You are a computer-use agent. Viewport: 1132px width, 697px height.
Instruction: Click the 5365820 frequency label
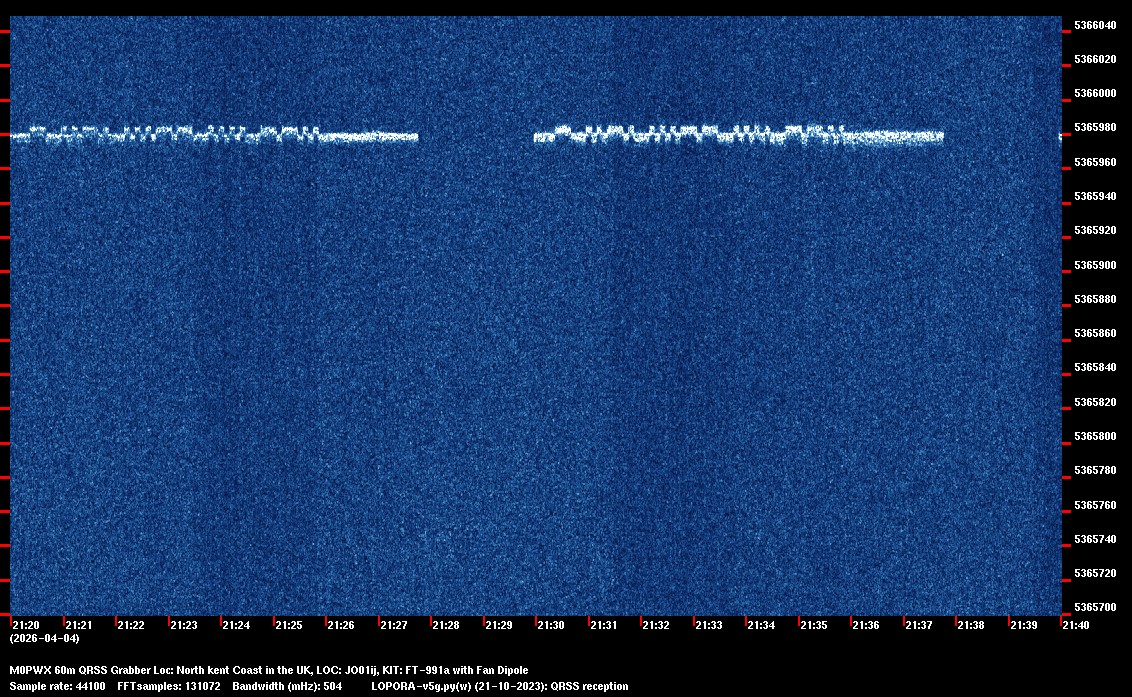point(1094,402)
